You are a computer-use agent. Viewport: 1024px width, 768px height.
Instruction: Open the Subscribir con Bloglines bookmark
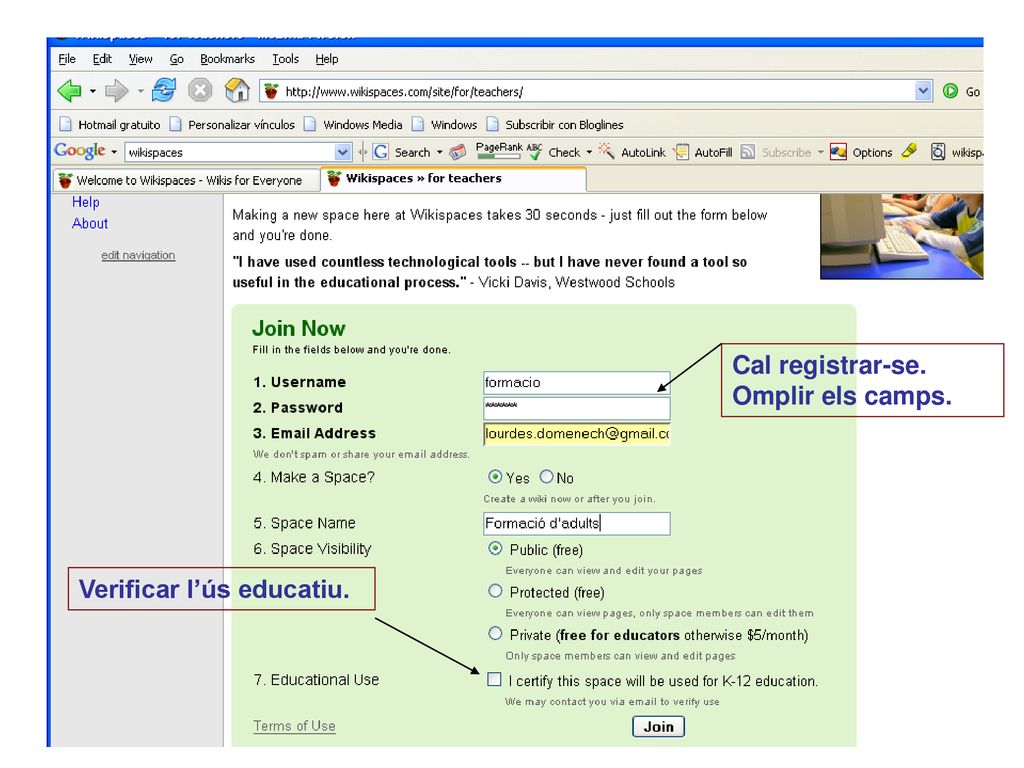[554, 124]
